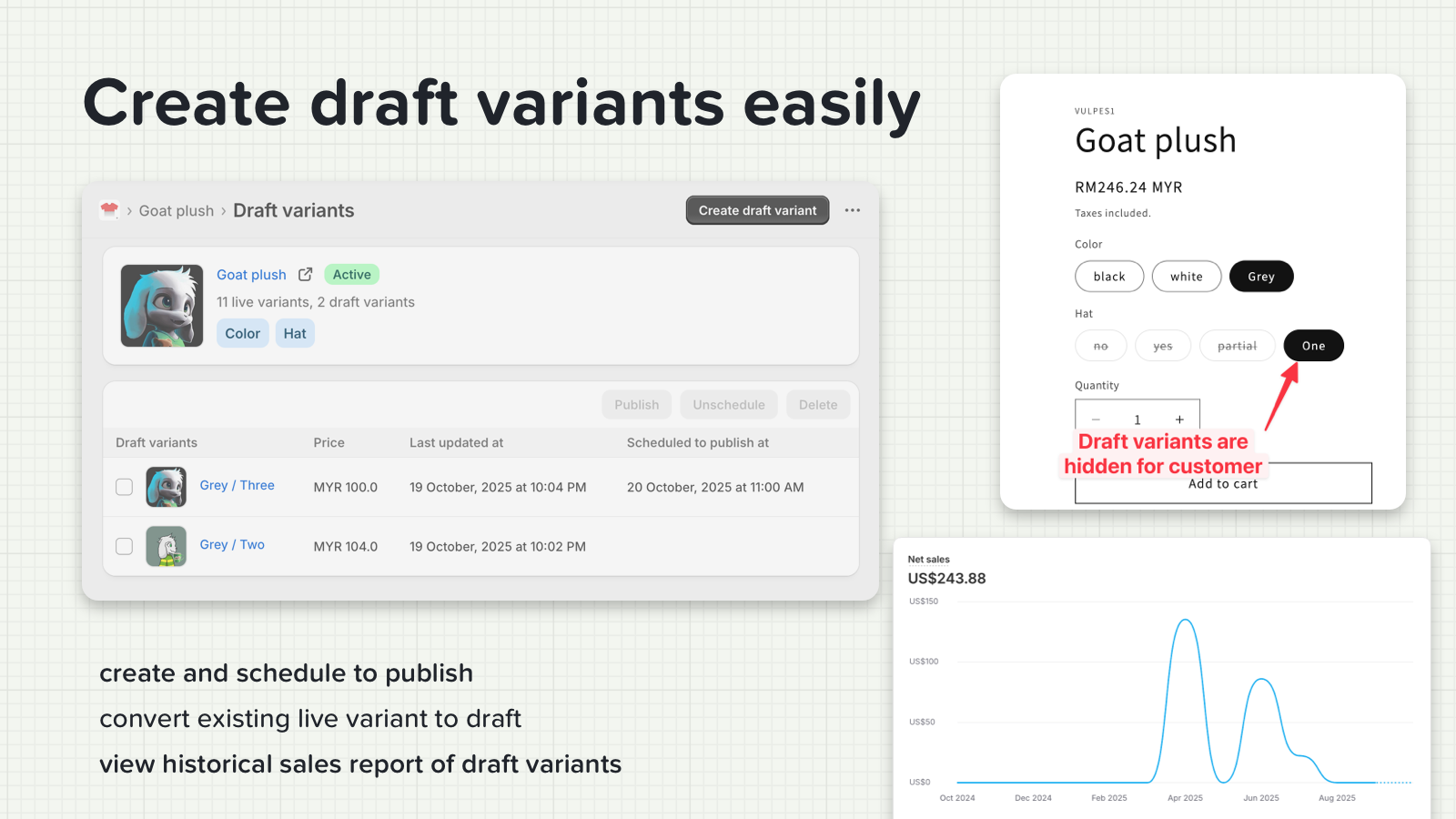1456x819 pixels.
Task: Choose the Grey color option
Action: pos(1260,277)
